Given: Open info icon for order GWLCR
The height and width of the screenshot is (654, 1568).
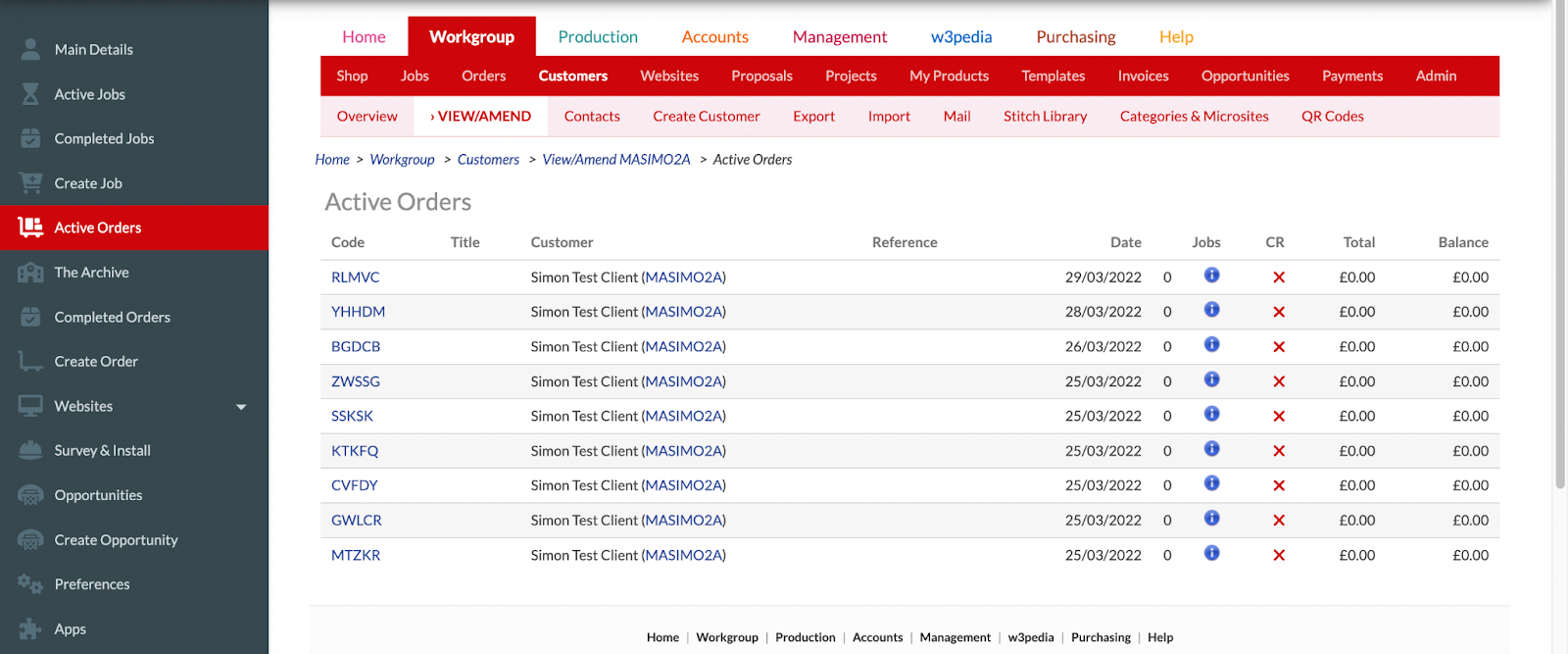Looking at the screenshot, I should (1212, 518).
